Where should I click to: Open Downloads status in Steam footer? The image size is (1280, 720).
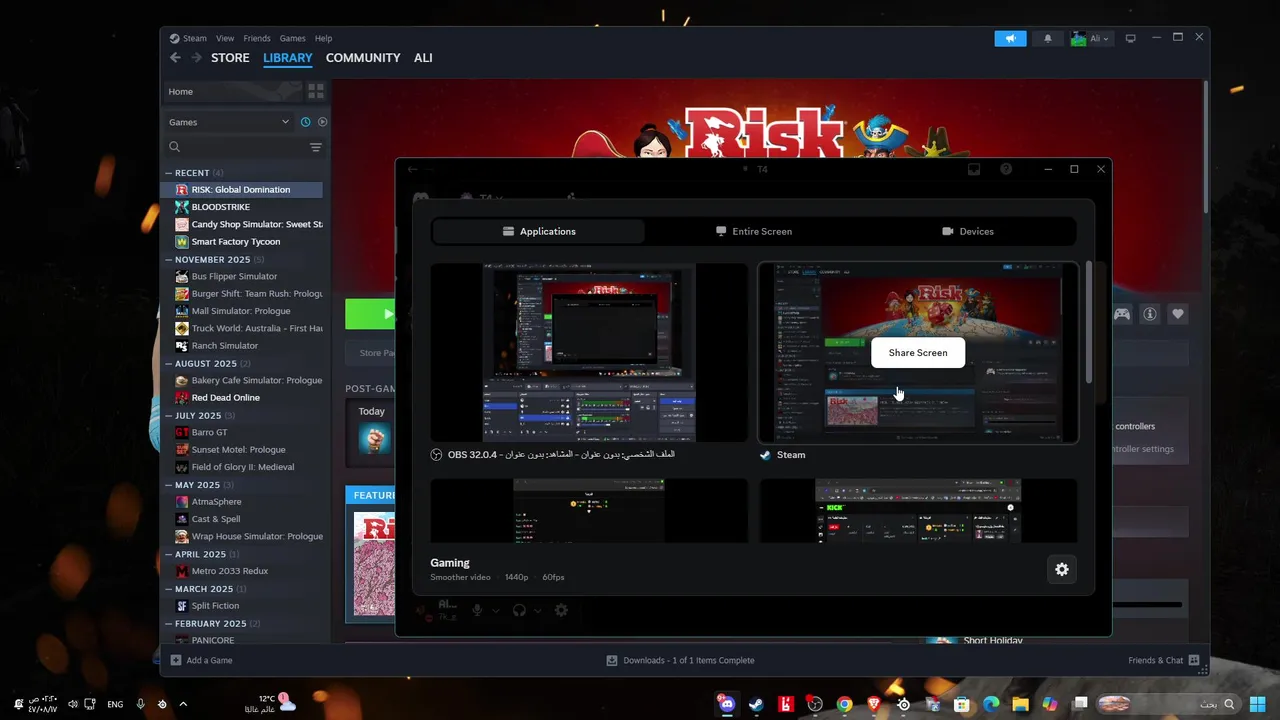coord(680,660)
